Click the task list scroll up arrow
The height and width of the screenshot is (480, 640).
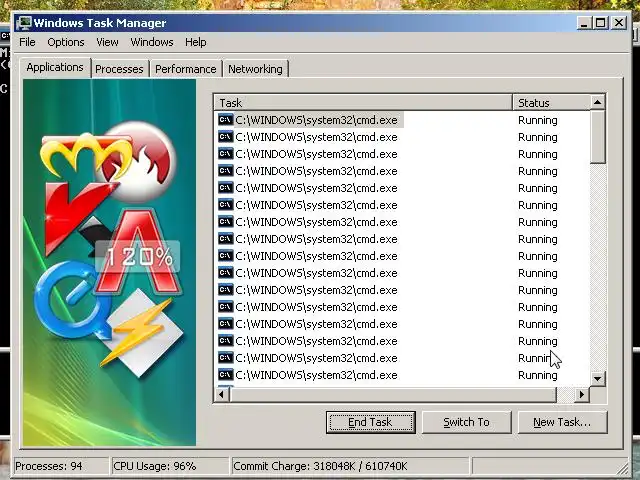click(598, 102)
